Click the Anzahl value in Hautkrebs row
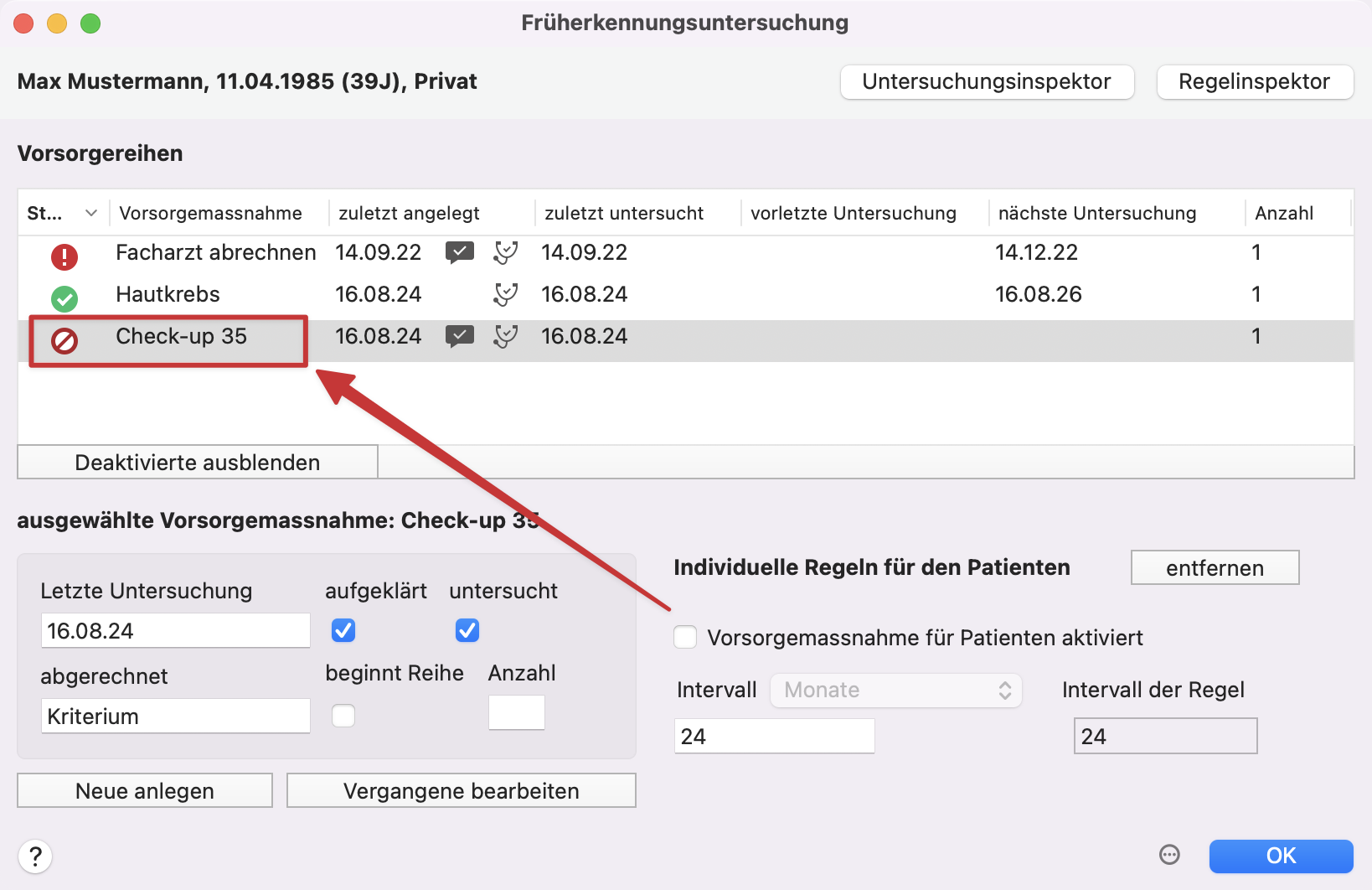The image size is (1372, 890). 1256,294
